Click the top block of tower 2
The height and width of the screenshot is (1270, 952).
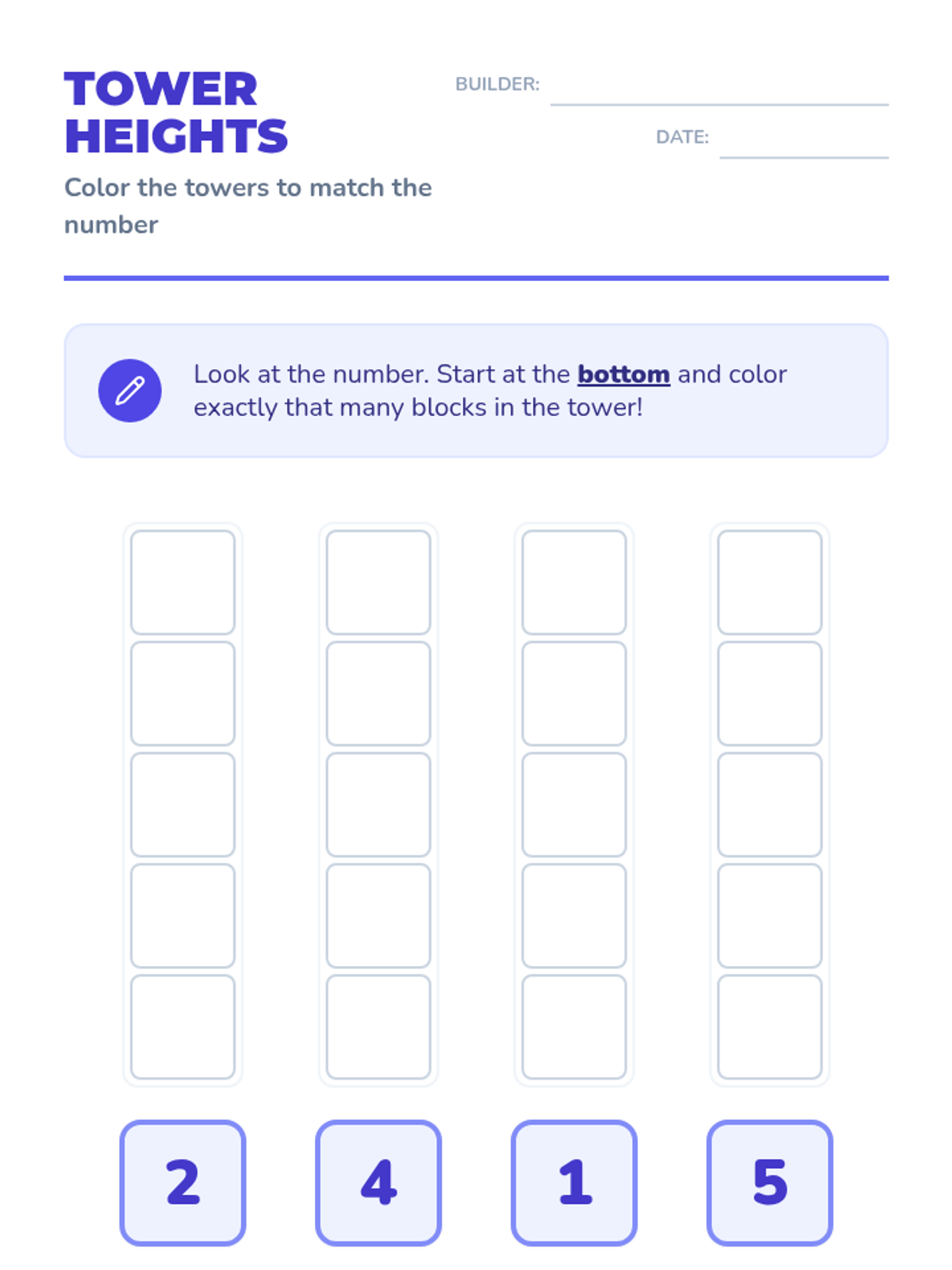182,583
